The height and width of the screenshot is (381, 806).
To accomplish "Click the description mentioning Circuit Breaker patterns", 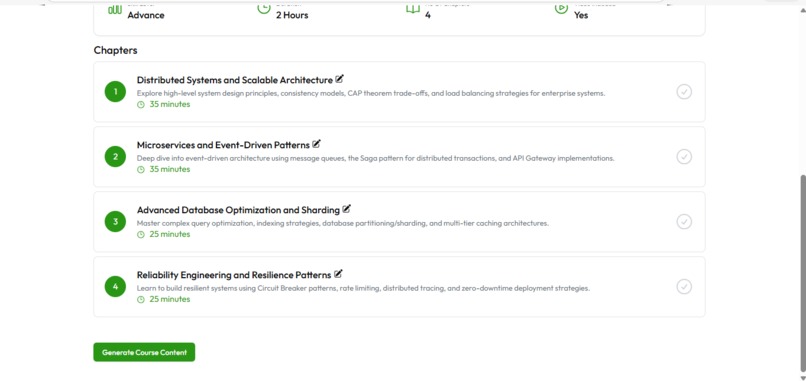I will tap(363, 288).
